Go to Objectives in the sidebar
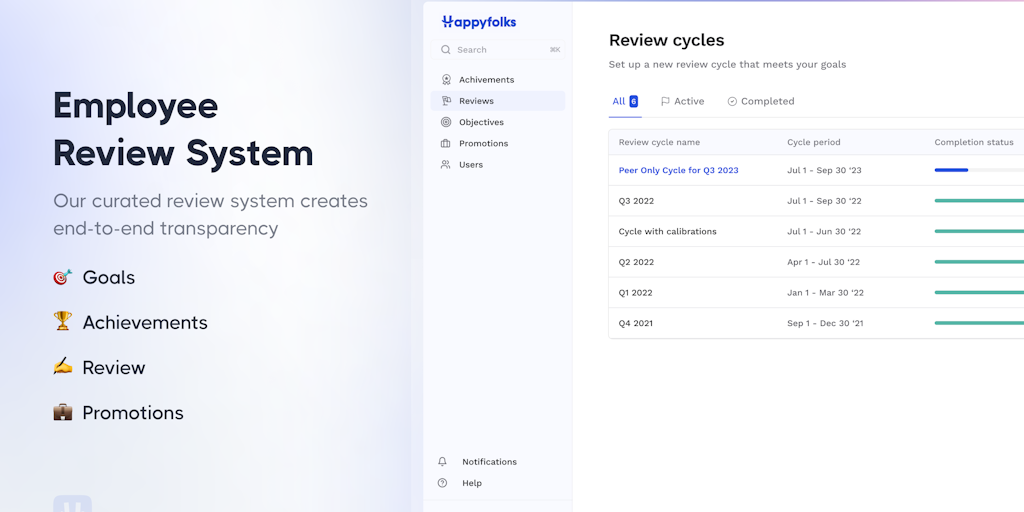The height and width of the screenshot is (512, 1024). 498,122
